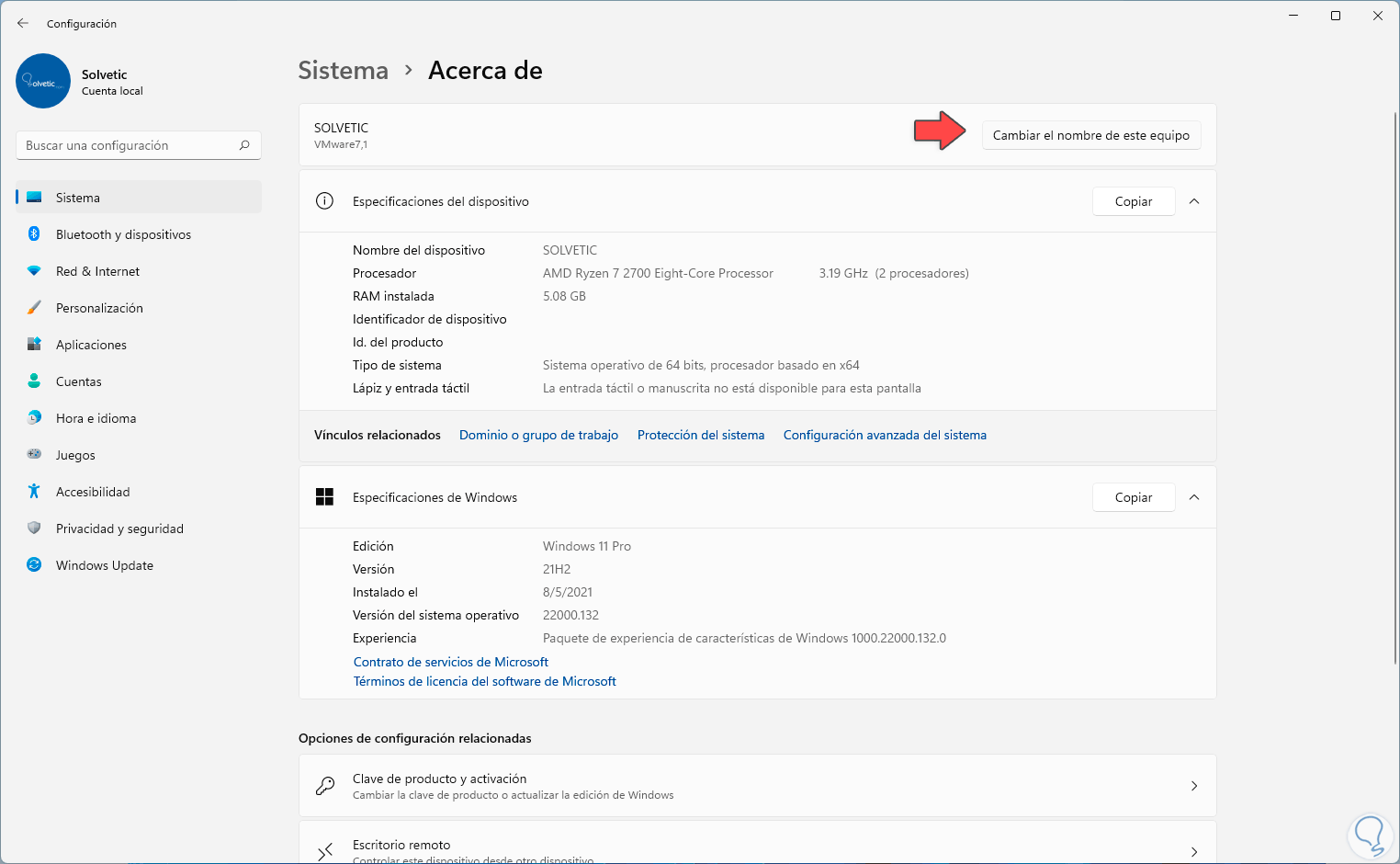Click the Red & Internet wifi icon
The height and width of the screenshot is (864, 1400).
(x=34, y=271)
